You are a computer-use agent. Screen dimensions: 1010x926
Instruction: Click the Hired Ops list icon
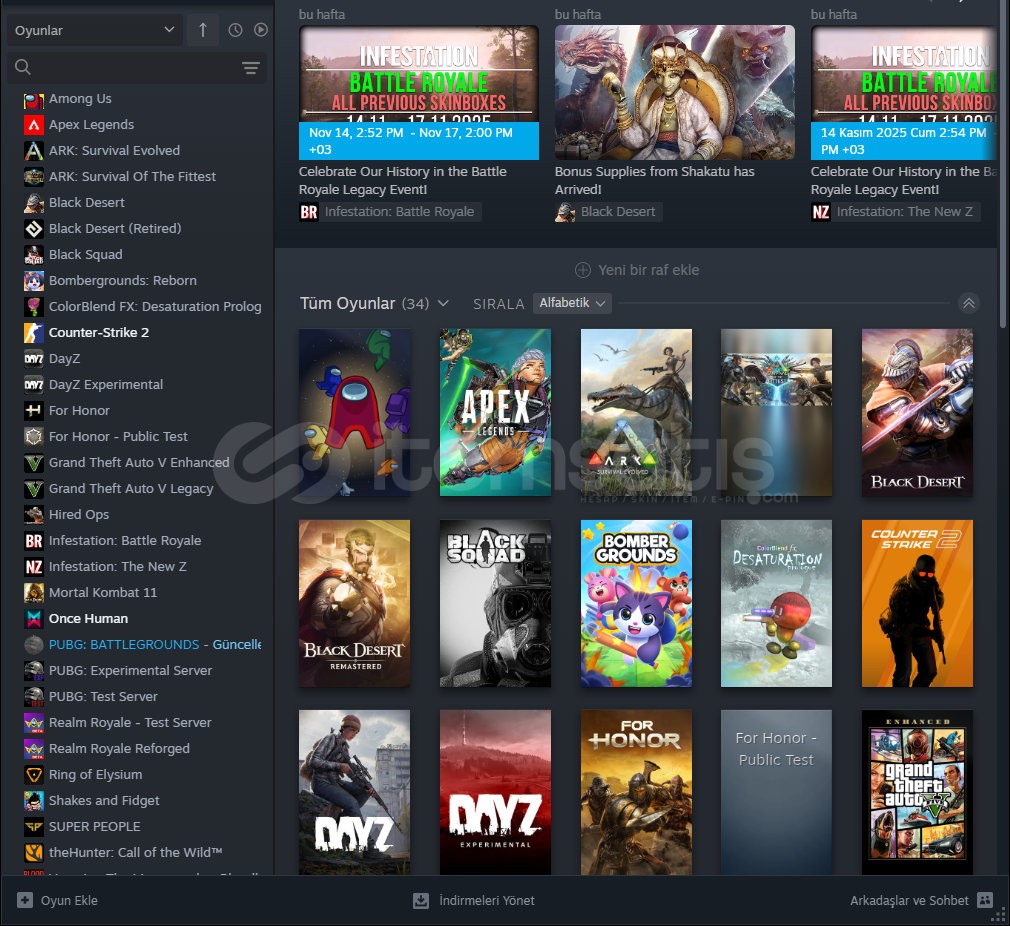[x=33, y=515]
